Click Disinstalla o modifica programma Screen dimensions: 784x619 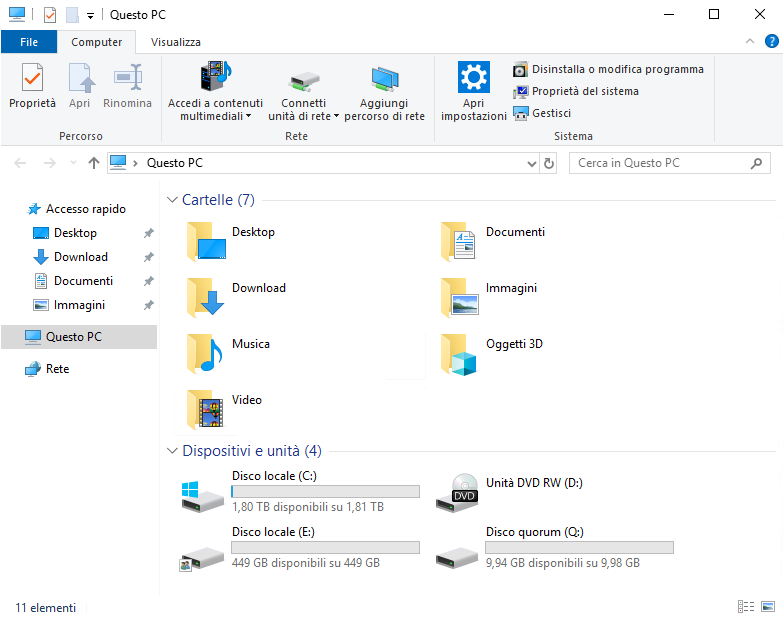(x=608, y=69)
